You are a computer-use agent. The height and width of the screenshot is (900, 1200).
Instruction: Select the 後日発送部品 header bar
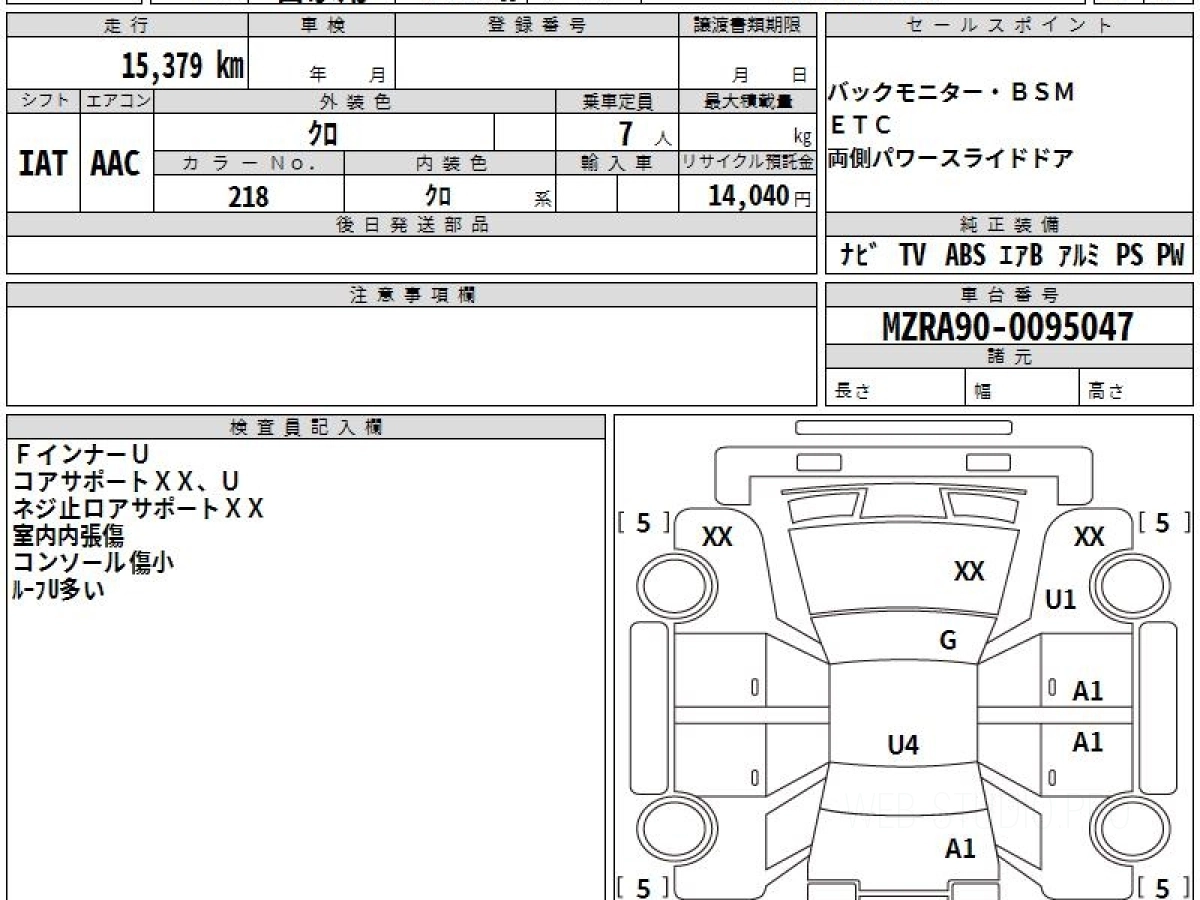coord(412,225)
